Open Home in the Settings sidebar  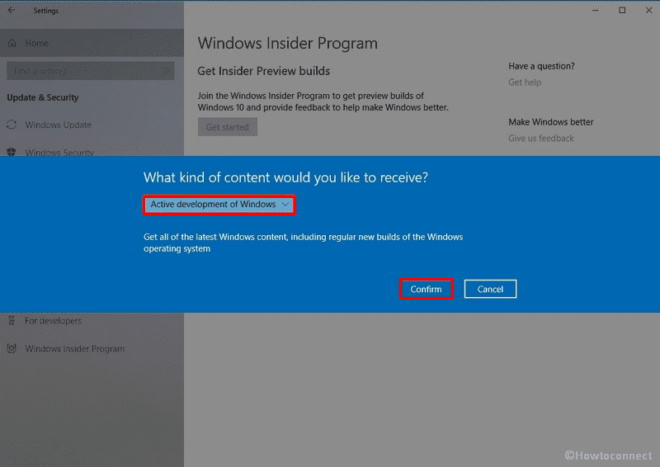(92, 43)
